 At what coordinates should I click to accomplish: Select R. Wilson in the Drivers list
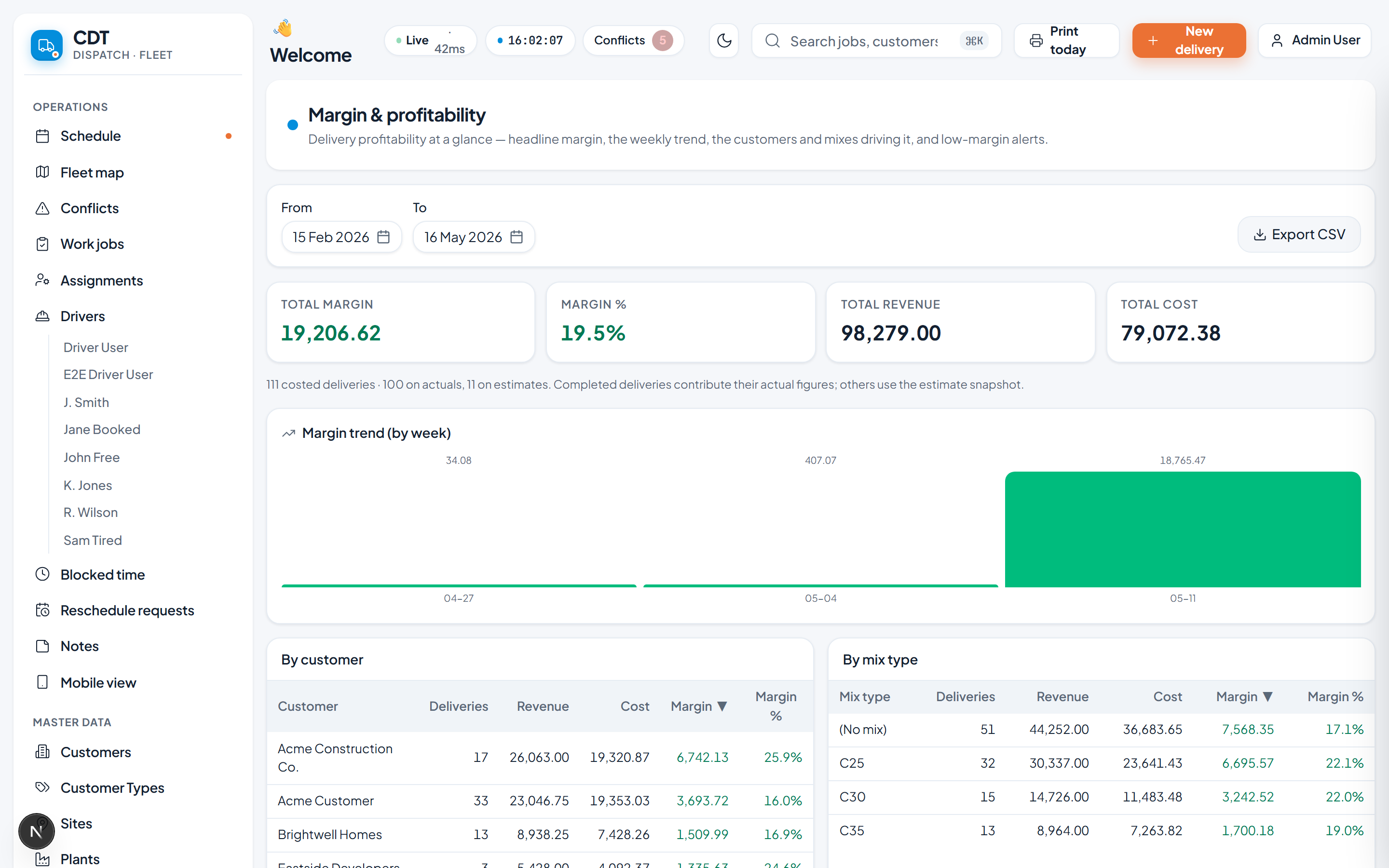(x=91, y=512)
